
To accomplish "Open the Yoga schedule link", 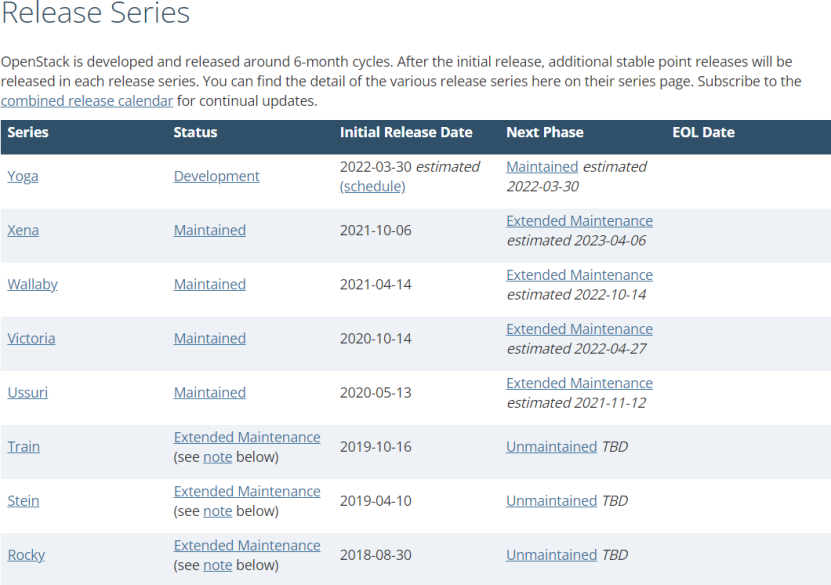I will click(x=372, y=186).
